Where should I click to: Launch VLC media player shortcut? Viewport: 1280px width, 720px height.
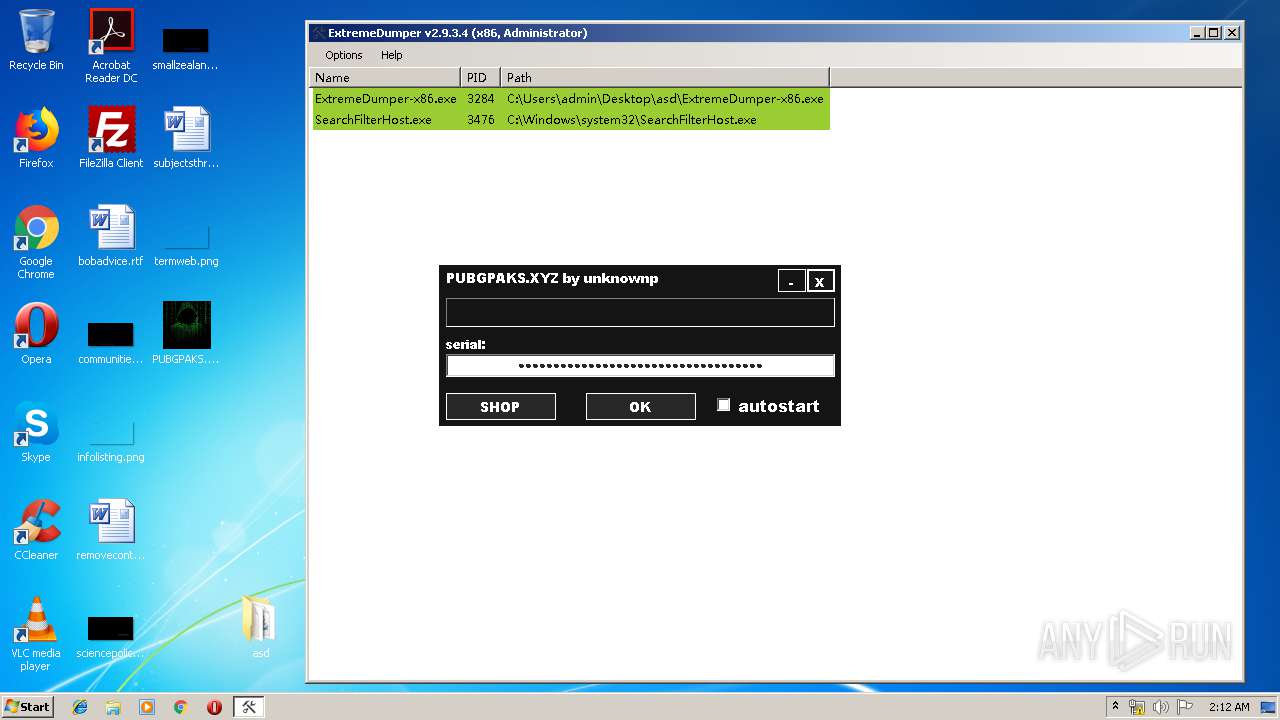(x=36, y=634)
